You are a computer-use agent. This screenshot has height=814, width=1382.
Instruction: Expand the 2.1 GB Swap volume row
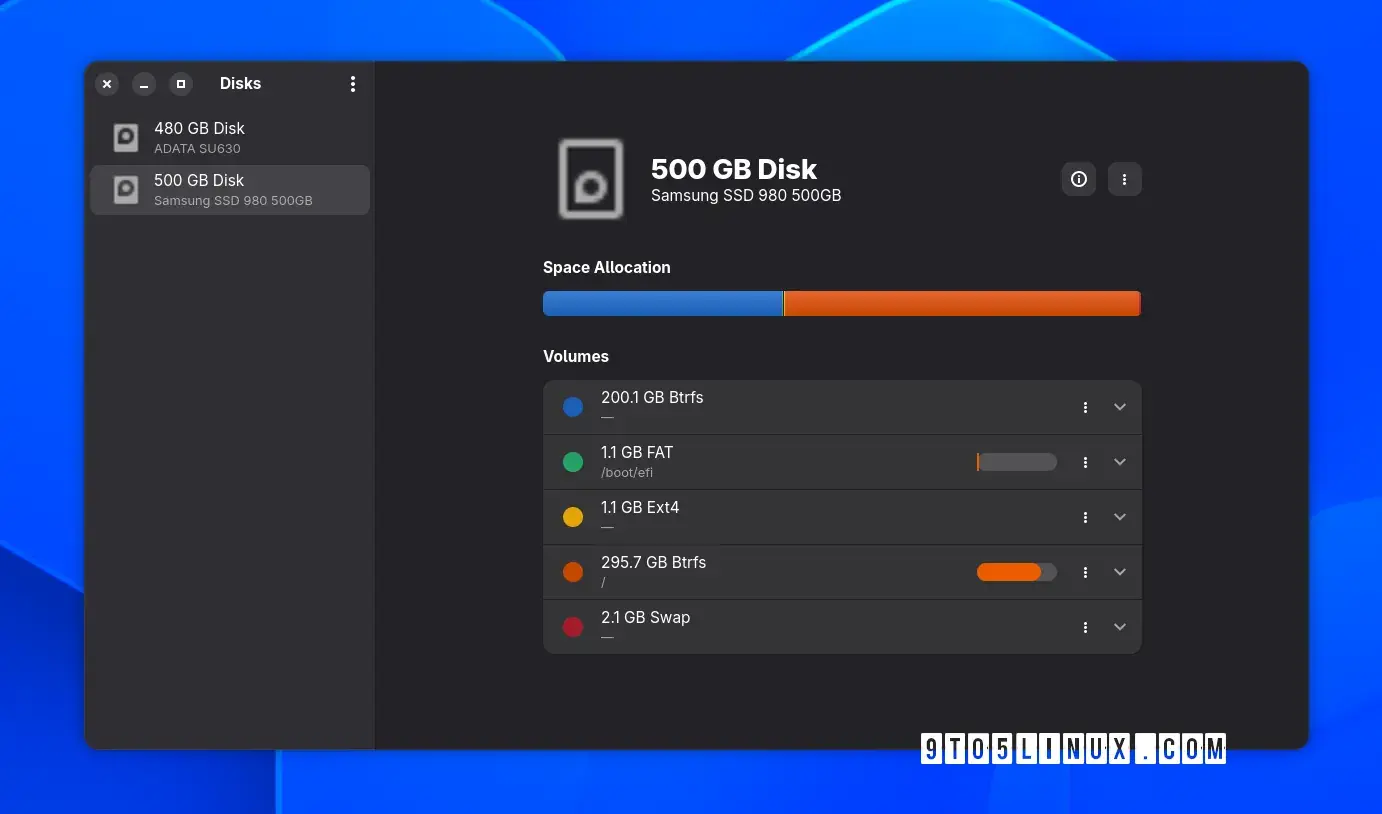(x=1120, y=627)
